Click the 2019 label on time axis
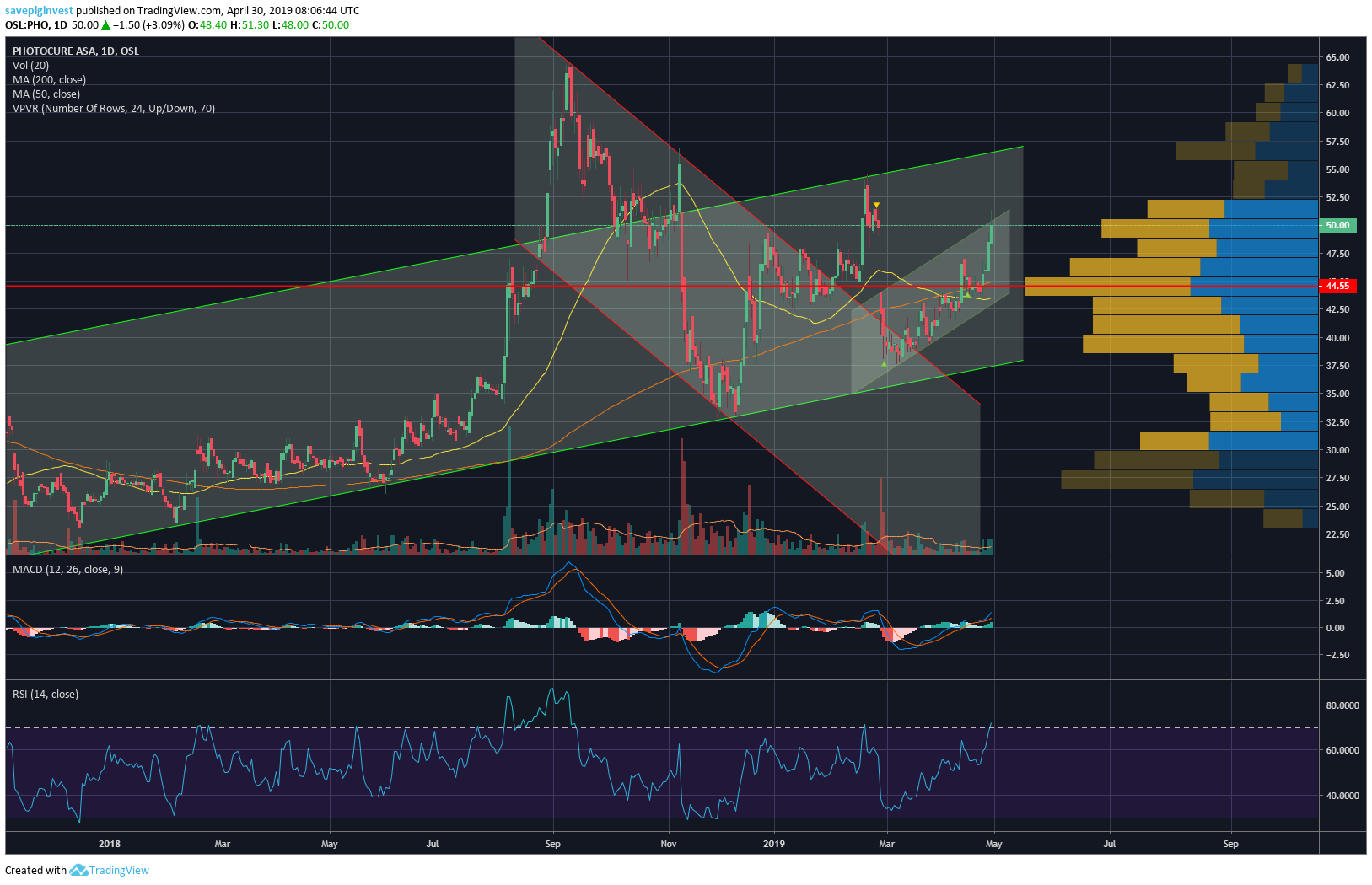 (x=773, y=844)
